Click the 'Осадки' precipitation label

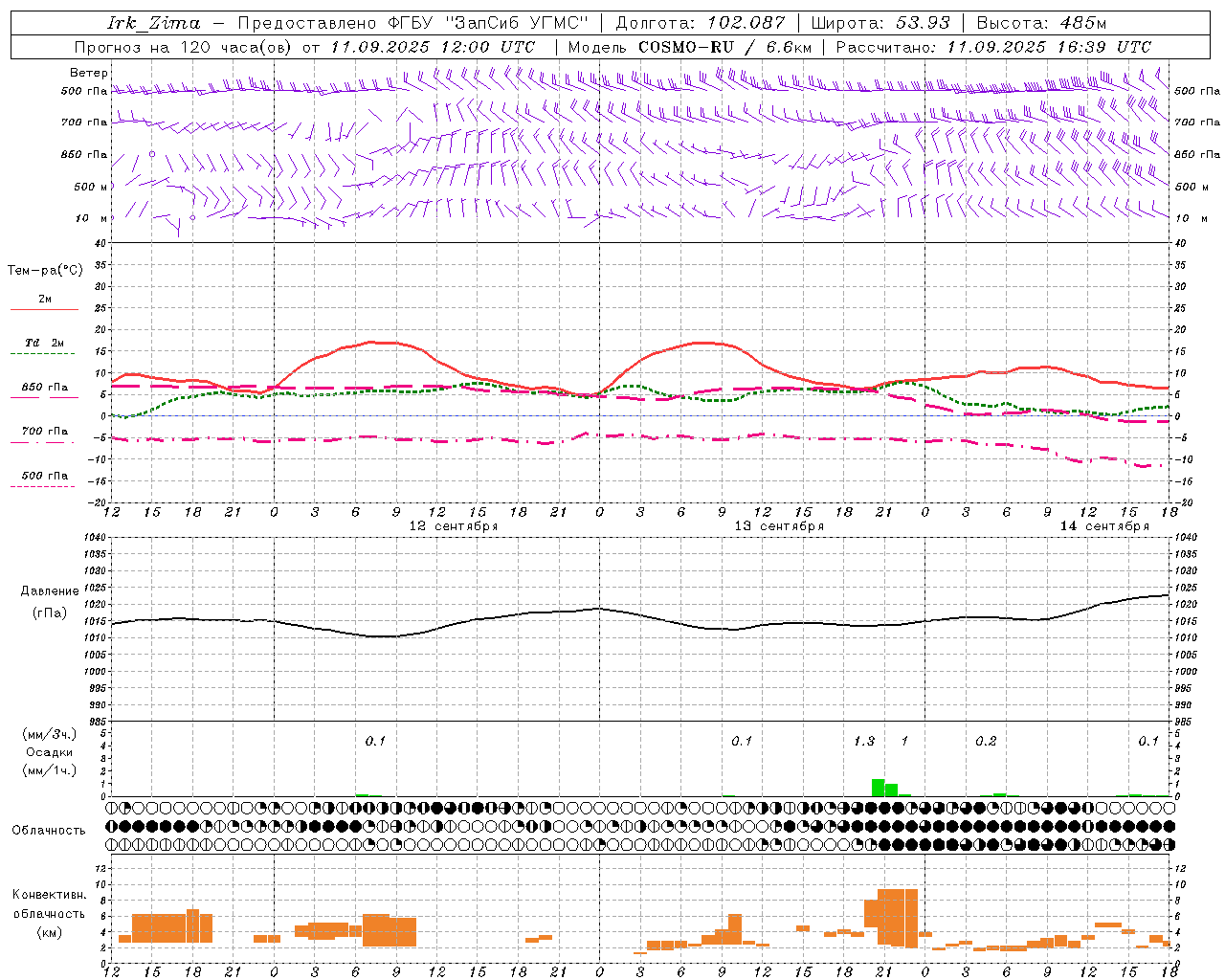tap(50, 752)
